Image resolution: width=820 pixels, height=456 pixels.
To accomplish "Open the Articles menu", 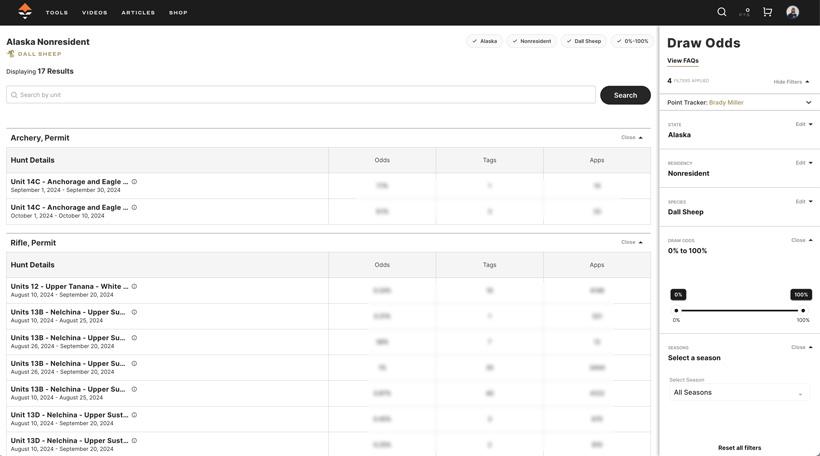I will pyautogui.click(x=138, y=13).
